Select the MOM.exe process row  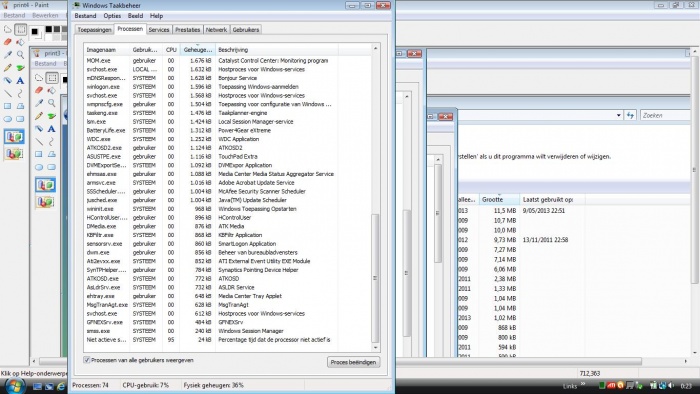227,61
